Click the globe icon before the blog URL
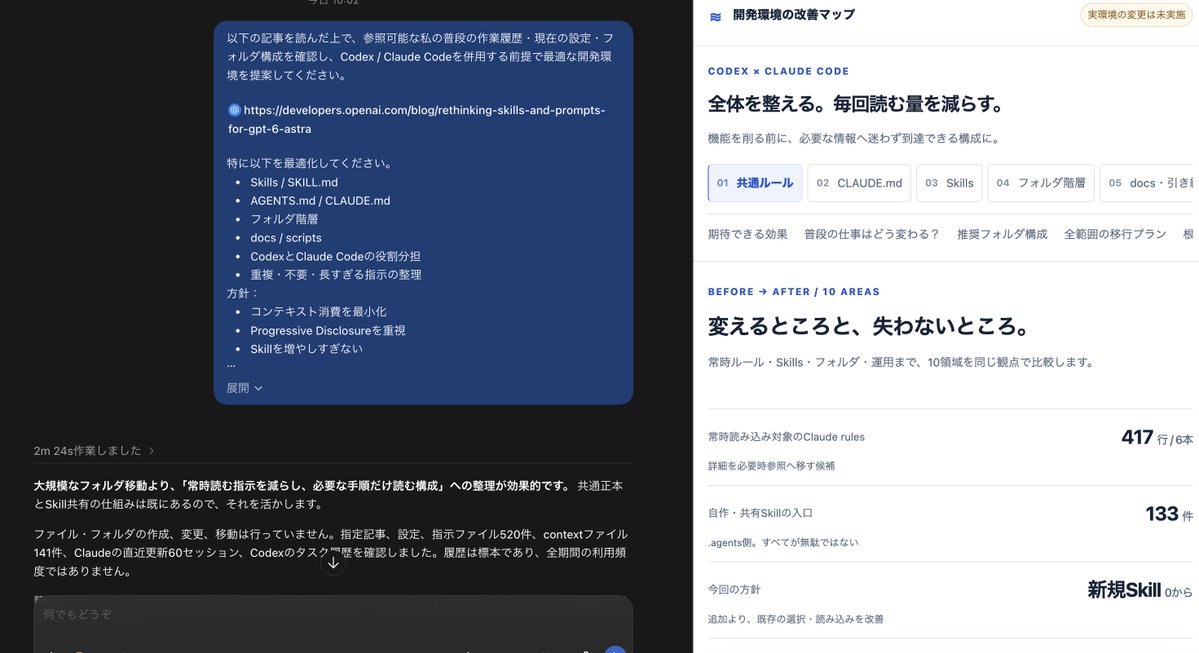The image size is (1199, 653). 234,110
